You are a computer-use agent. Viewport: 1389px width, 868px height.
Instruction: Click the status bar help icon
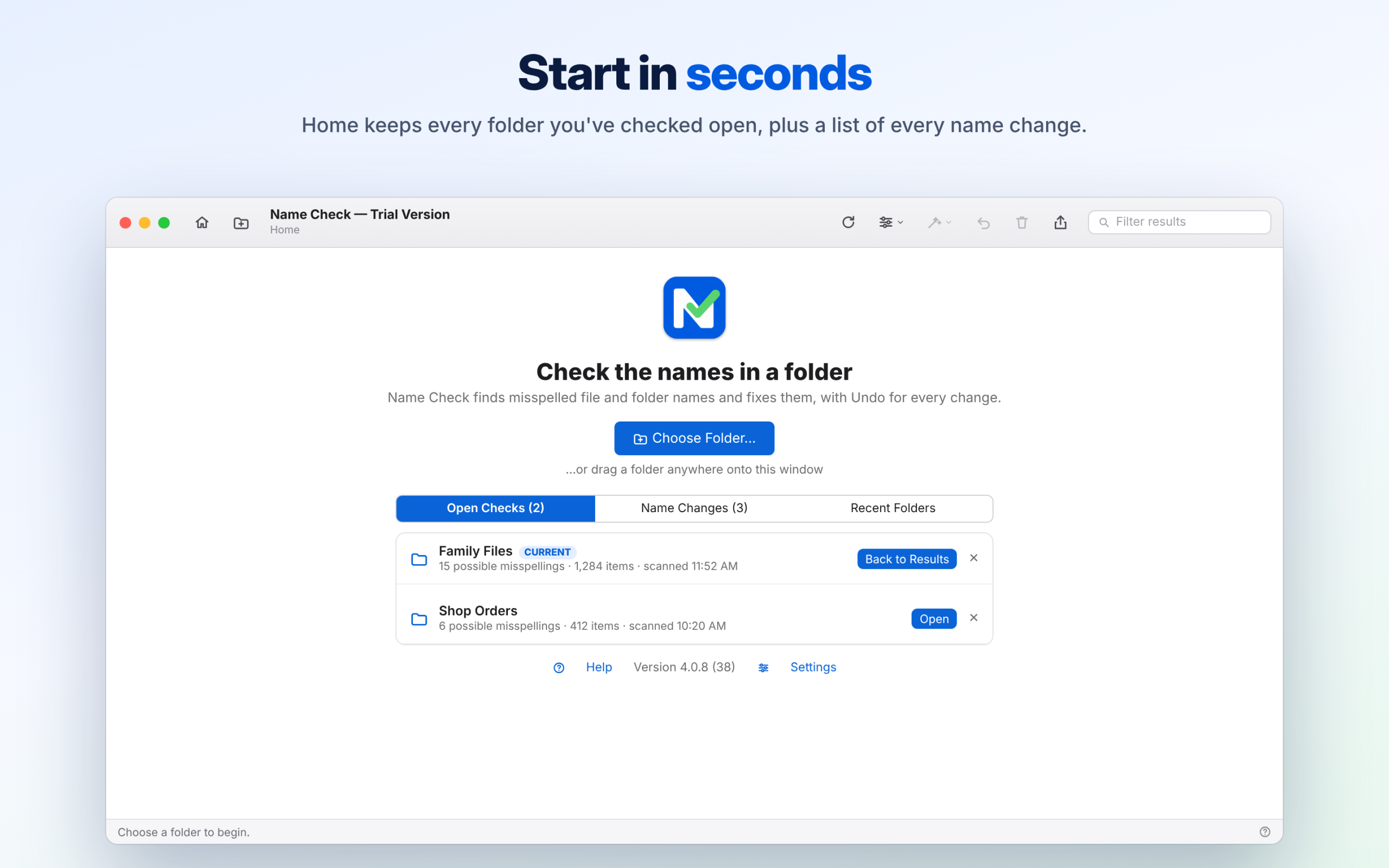1264,832
